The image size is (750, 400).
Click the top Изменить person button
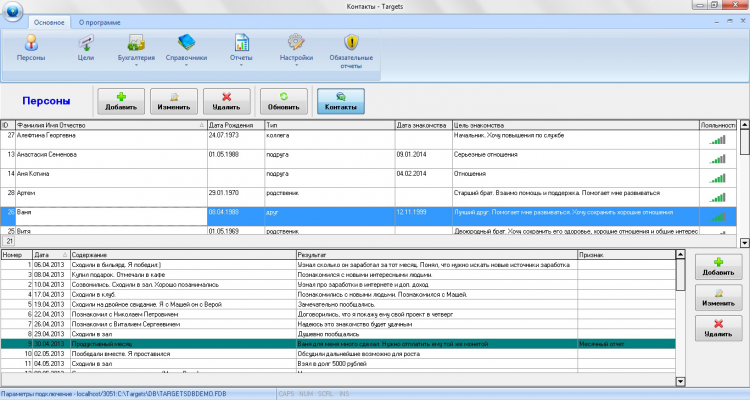click(174, 101)
